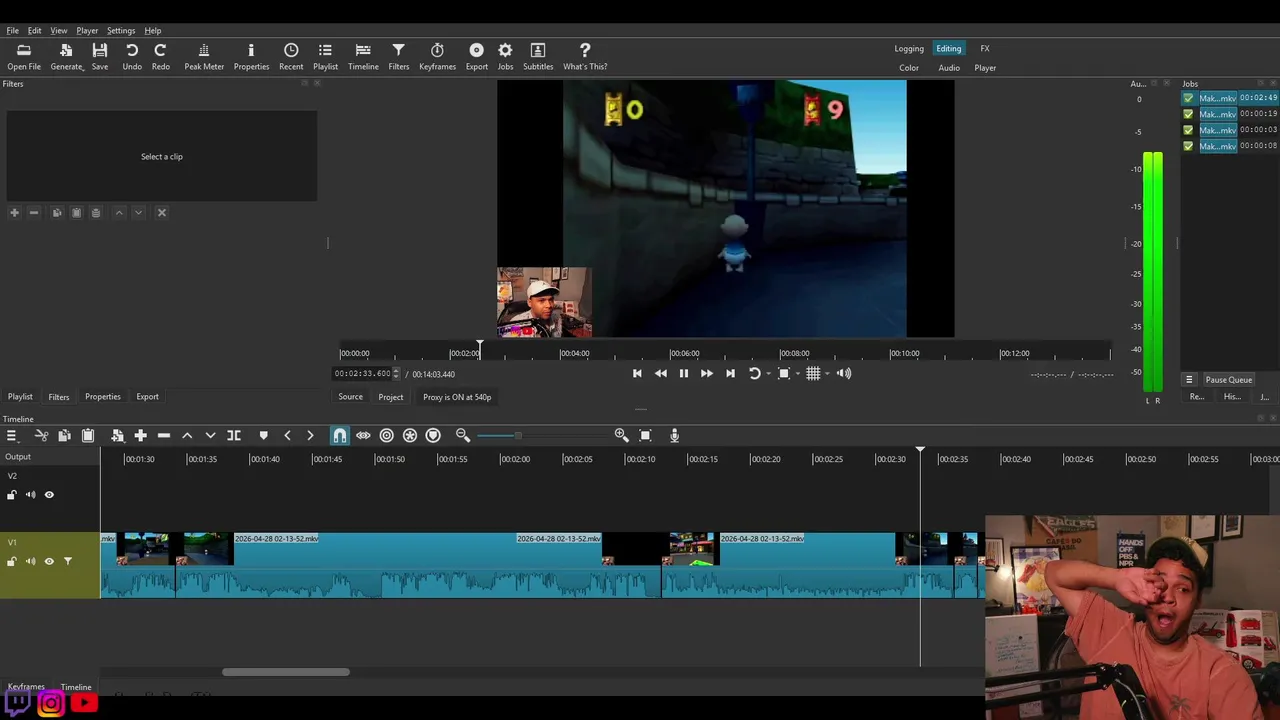
Task: Hide the V2 track
Action: [49, 494]
